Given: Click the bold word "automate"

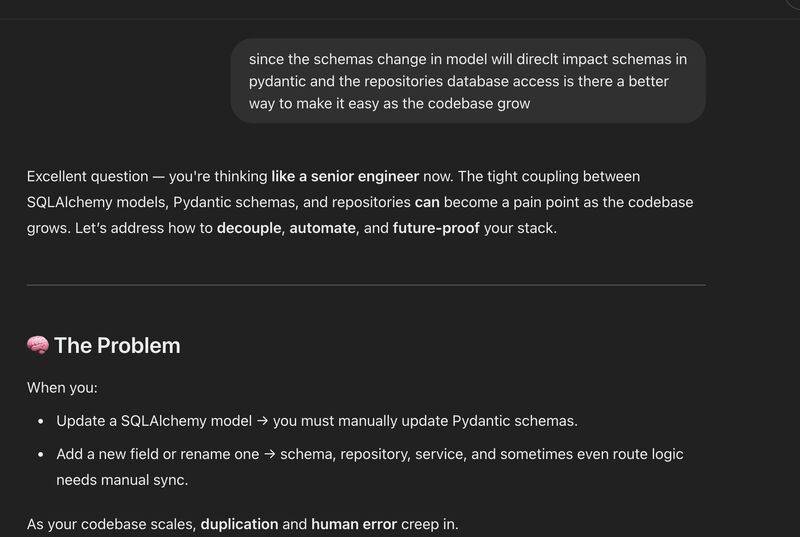Looking at the screenshot, I should point(322,227).
